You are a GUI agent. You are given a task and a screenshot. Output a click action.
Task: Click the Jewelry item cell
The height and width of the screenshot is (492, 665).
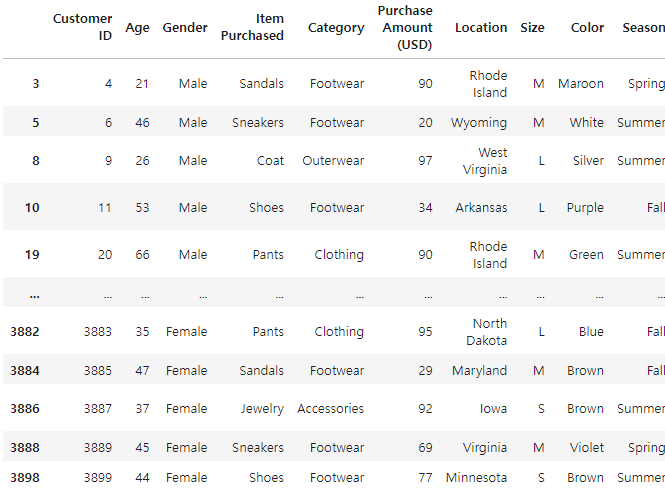(x=262, y=409)
